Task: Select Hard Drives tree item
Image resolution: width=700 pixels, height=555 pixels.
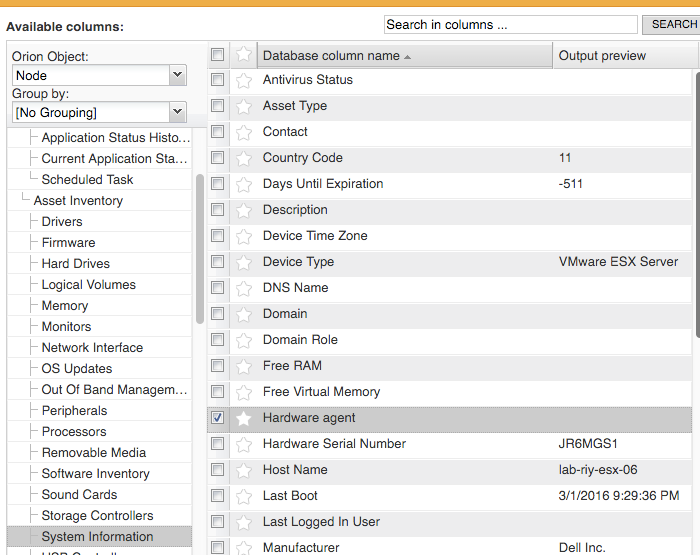Action: [75, 263]
